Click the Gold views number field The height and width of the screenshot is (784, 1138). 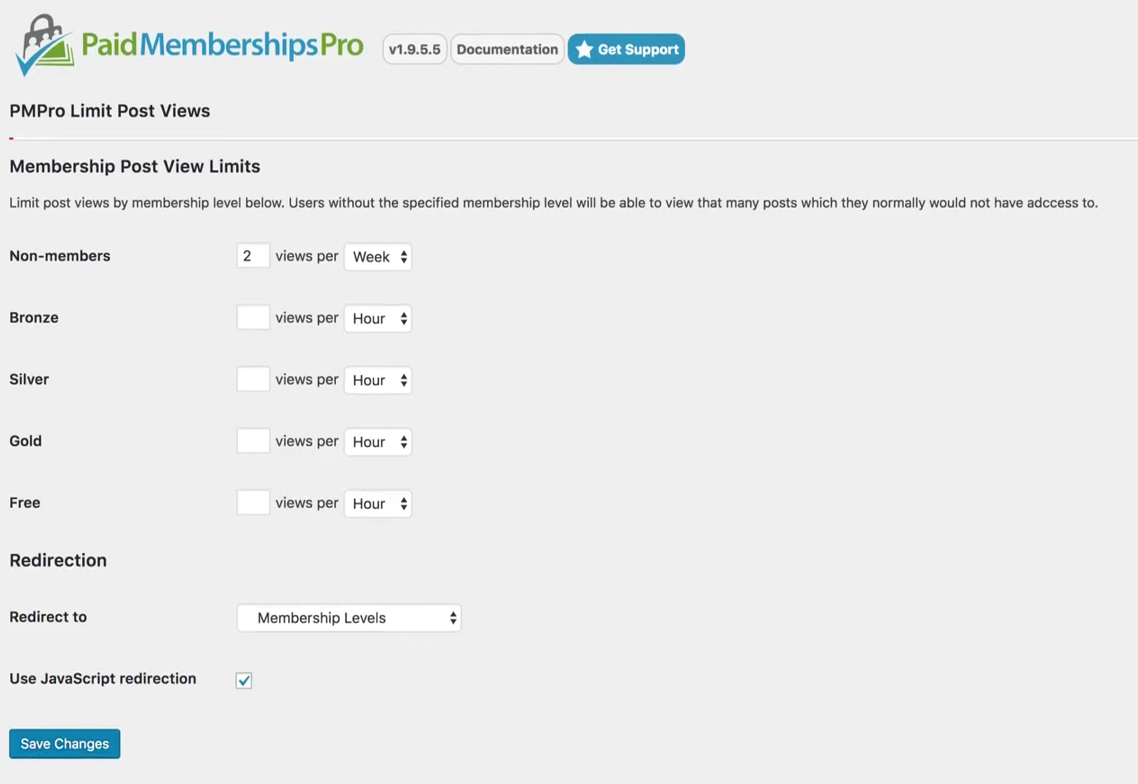[253, 441]
